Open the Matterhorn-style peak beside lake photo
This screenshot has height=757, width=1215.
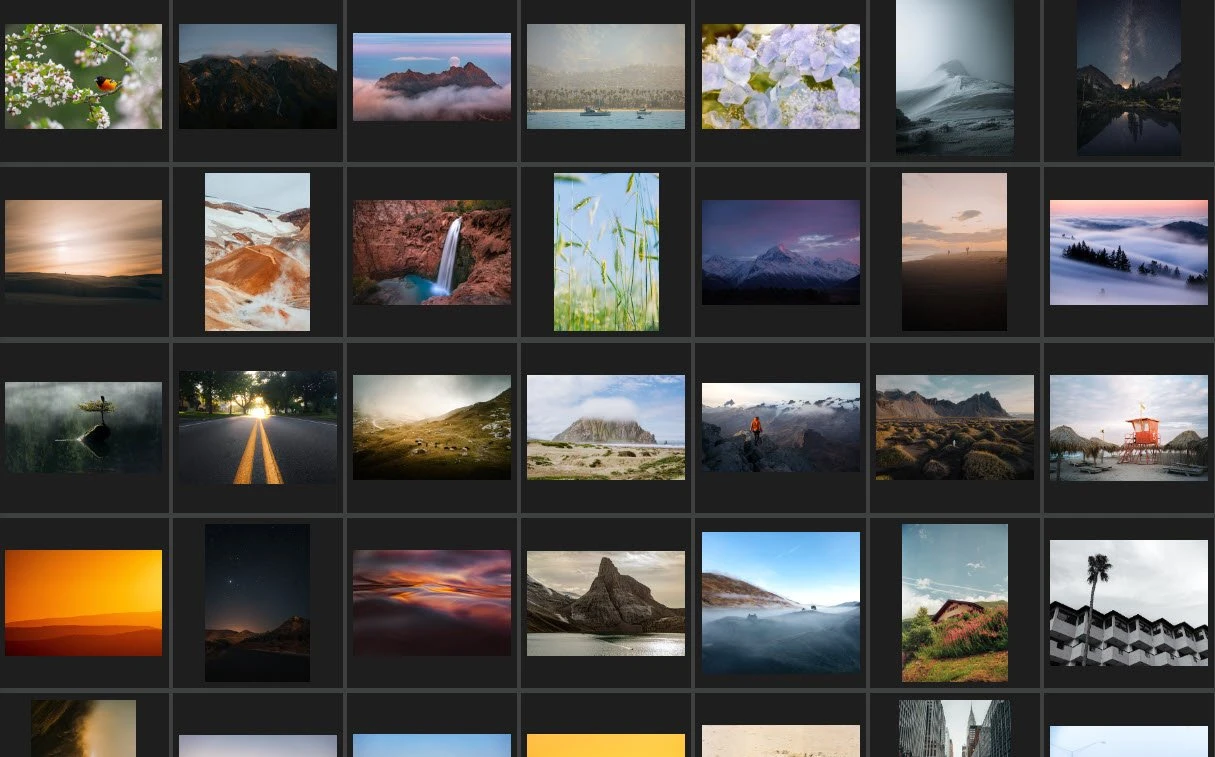(x=605, y=603)
